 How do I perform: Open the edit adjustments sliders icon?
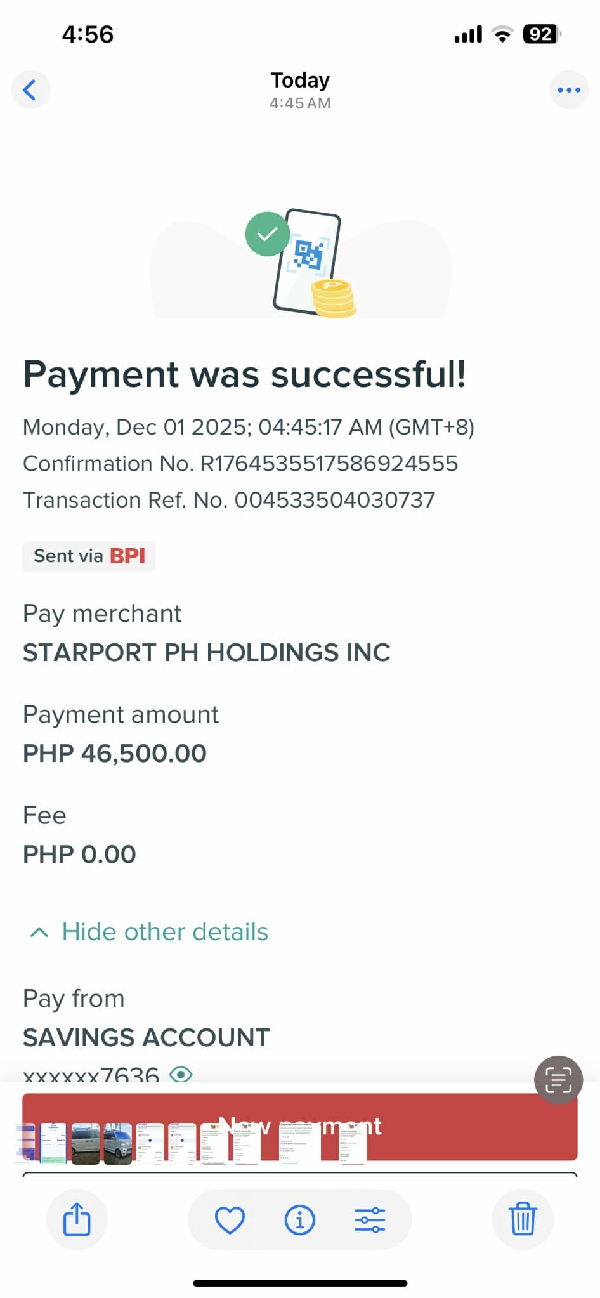[370, 1219]
